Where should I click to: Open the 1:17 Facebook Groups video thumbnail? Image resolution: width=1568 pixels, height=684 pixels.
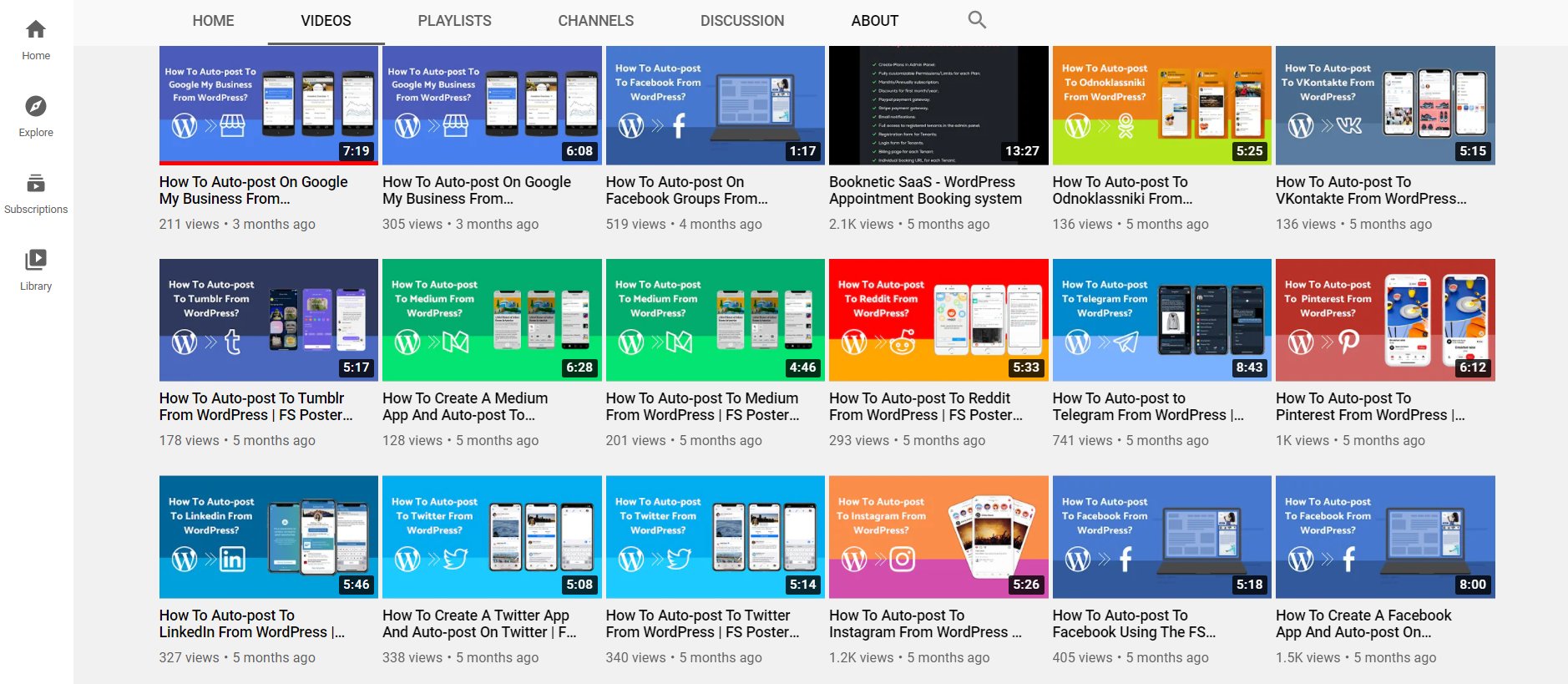716,105
